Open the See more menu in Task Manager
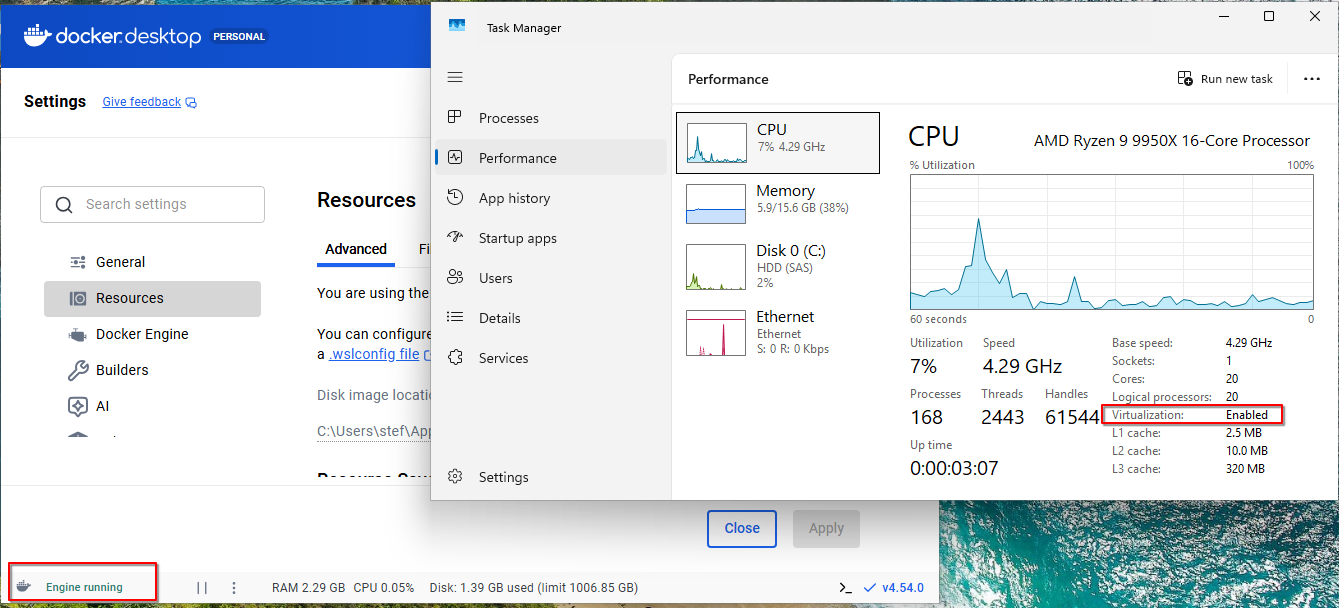Screen dimensions: 1339x608 1311,78
